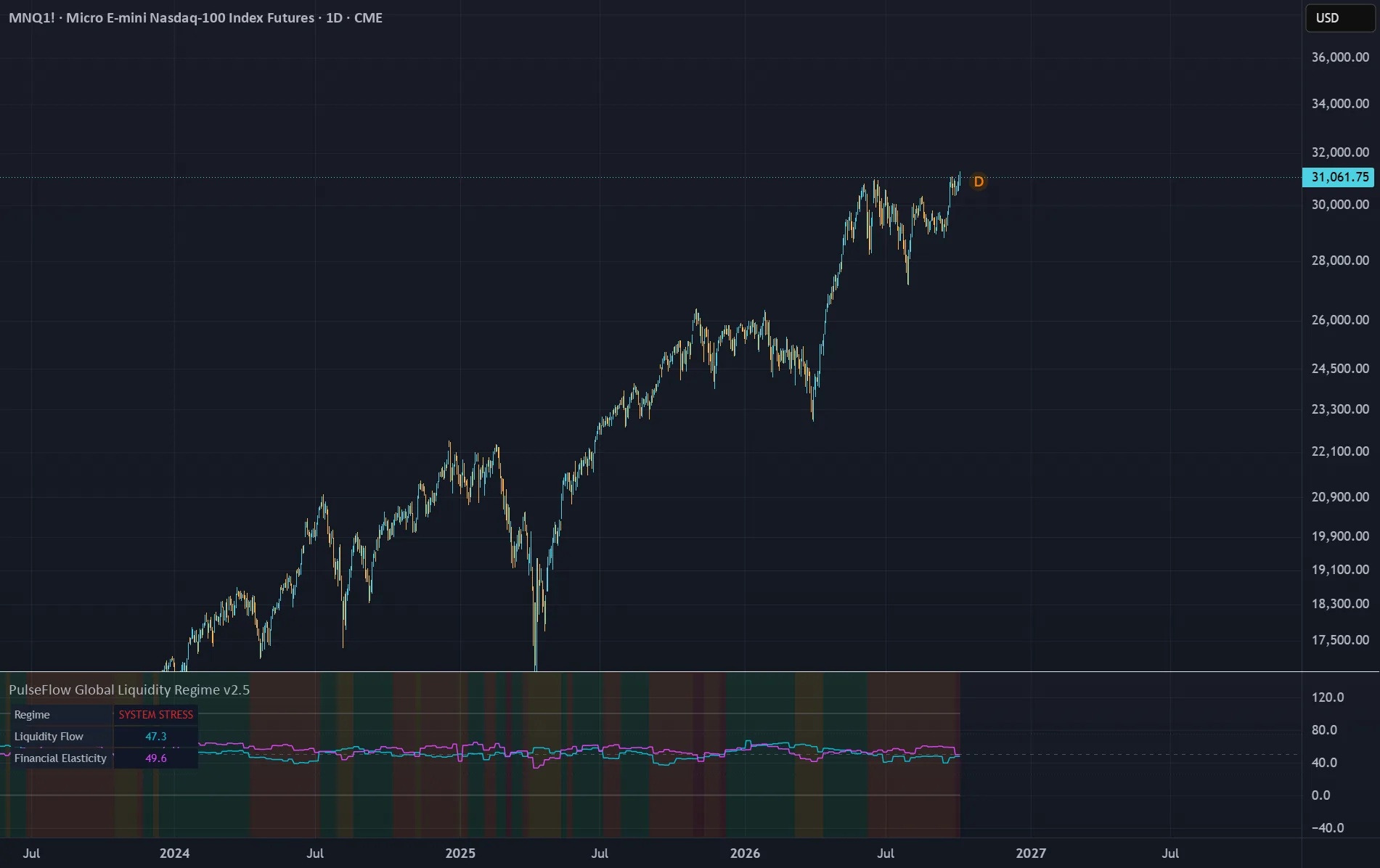This screenshot has height=868, width=1380.
Task: Open the USD currency selector
Action: (x=1340, y=18)
